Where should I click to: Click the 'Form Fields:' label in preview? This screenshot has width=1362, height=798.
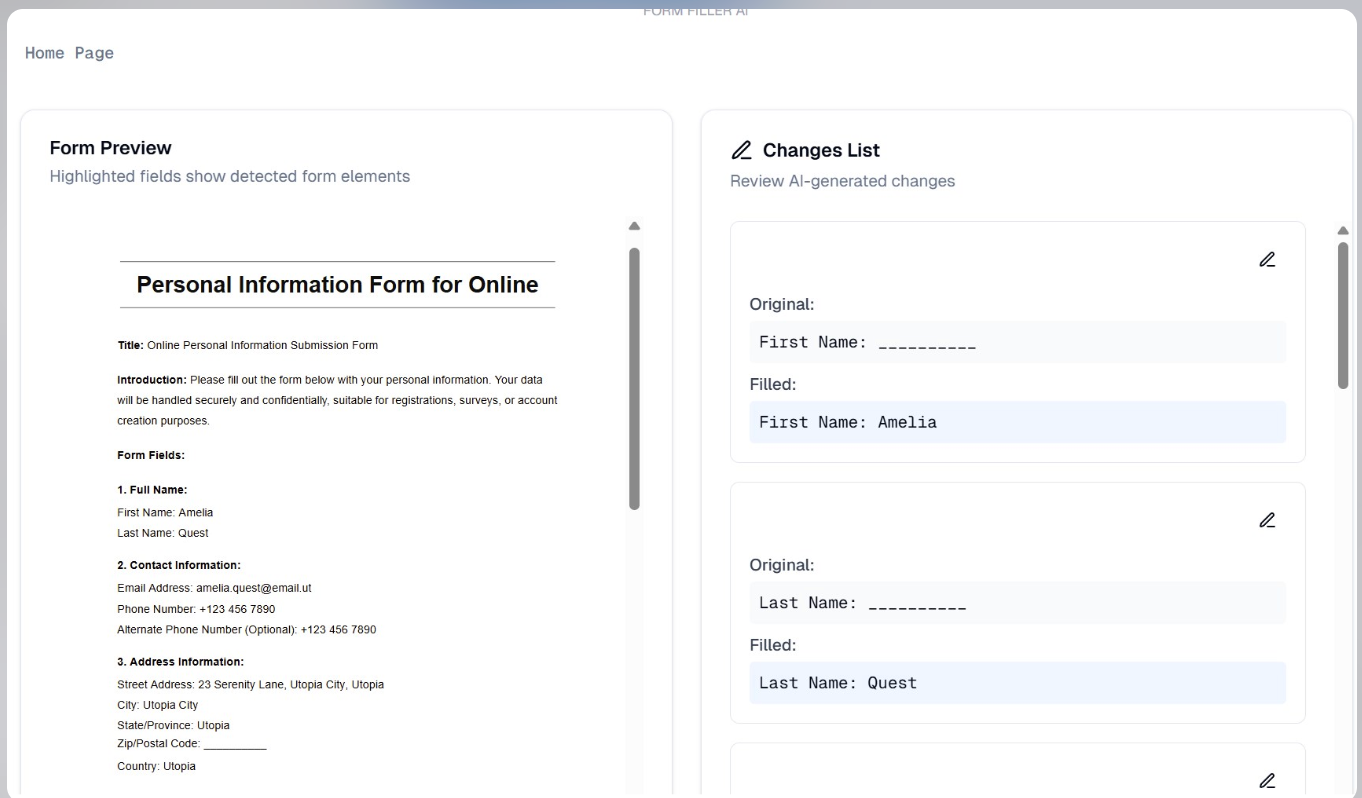click(x=151, y=455)
